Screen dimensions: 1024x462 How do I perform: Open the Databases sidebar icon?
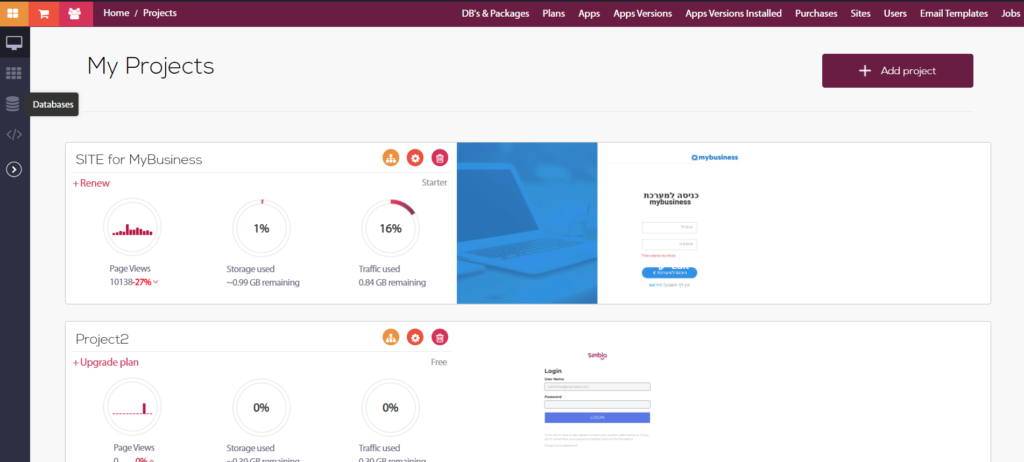14,104
